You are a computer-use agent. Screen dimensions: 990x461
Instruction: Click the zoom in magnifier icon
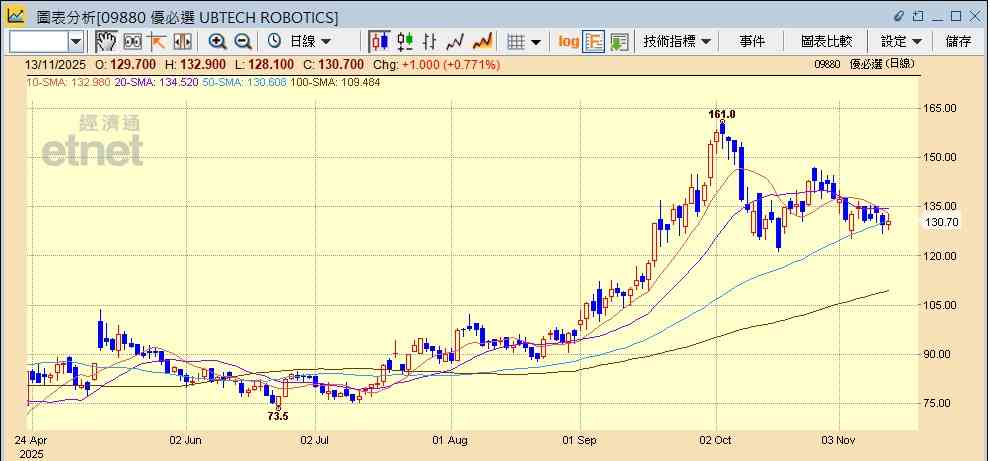pos(217,41)
